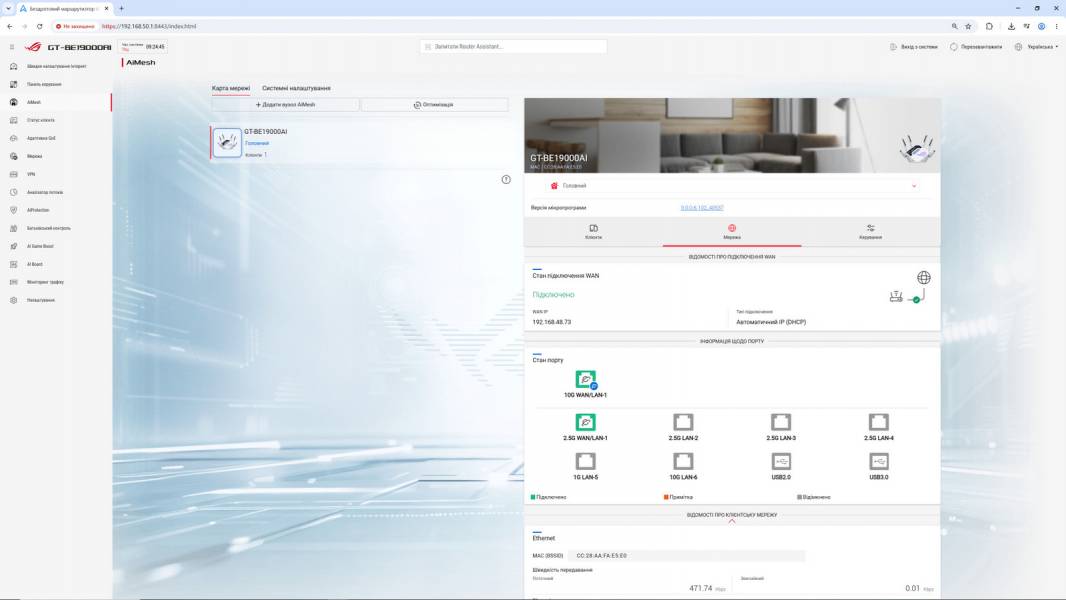The image size is (1066, 600).
Task: Collapse the client network info section chevron
Action: (732, 521)
